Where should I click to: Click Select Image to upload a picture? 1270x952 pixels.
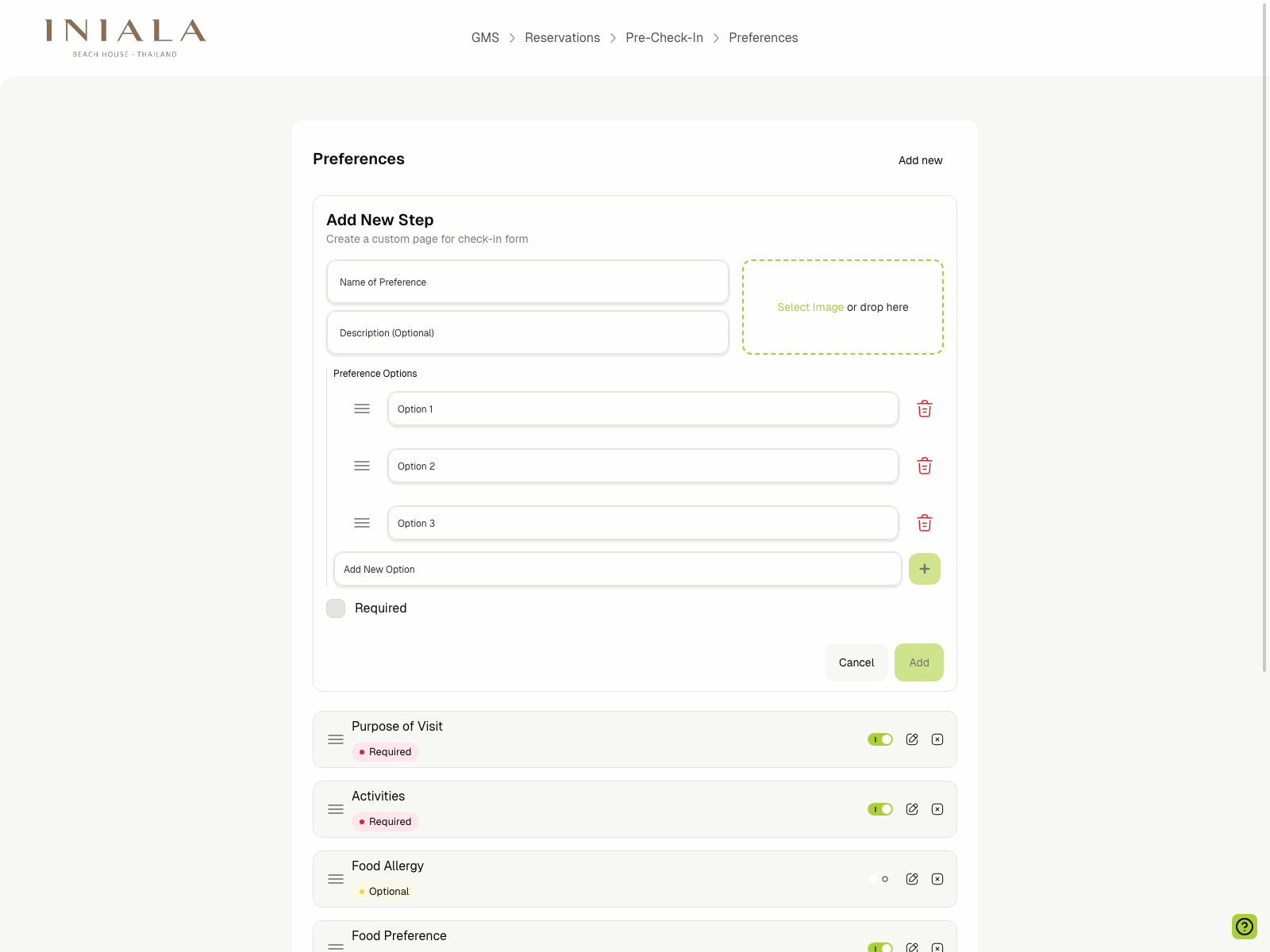click(x=810, y=307)
